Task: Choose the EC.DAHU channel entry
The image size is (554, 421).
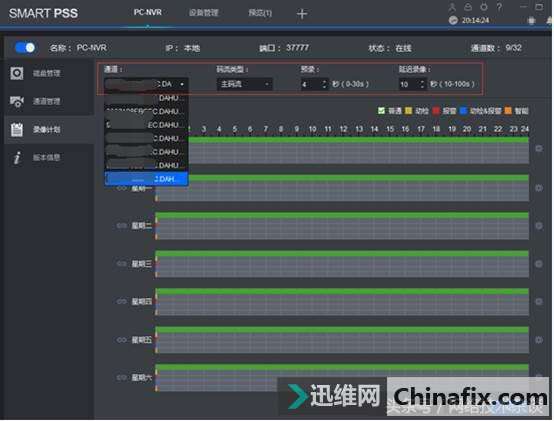Action: (146, 125)
